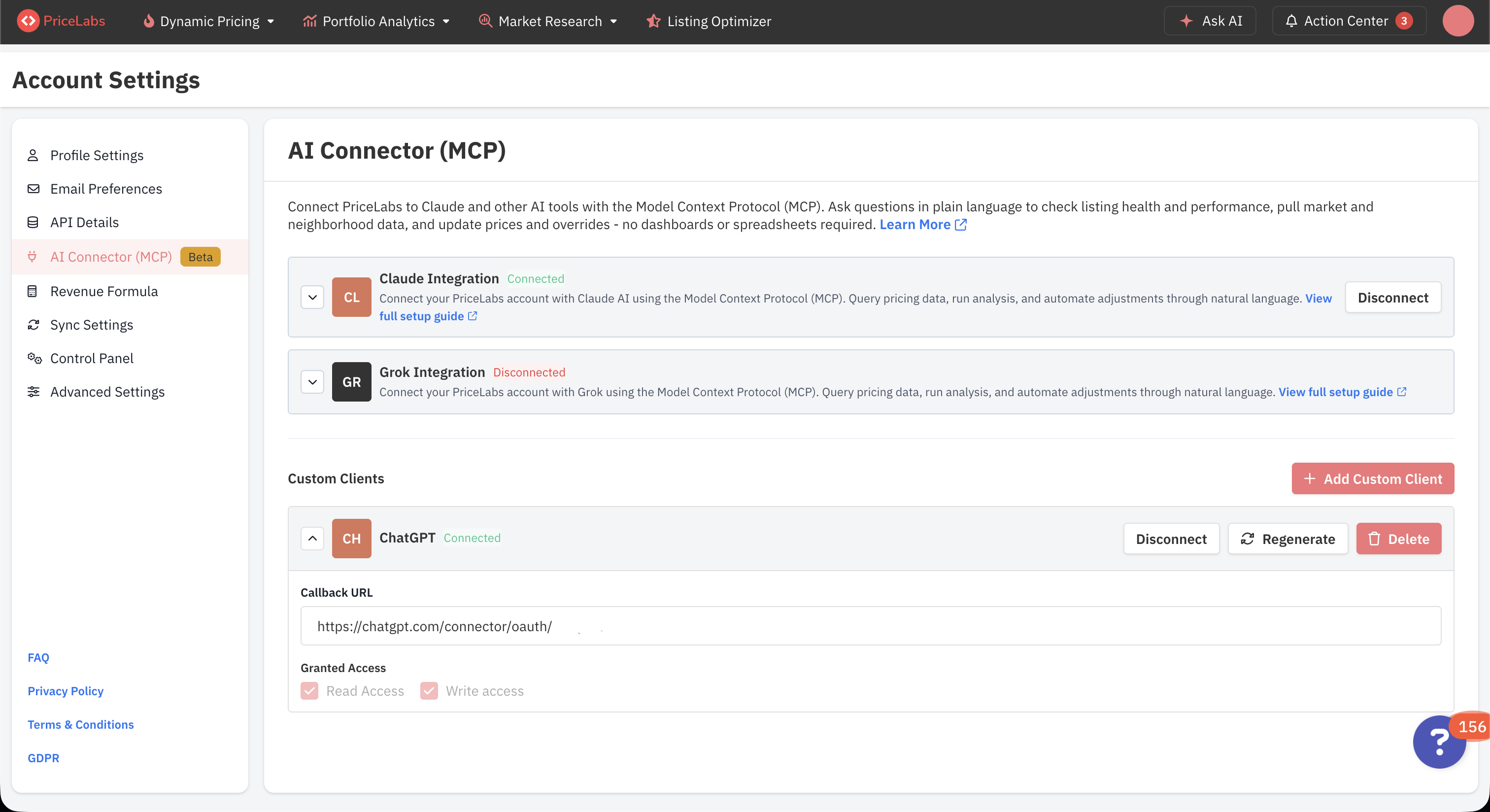Disconnect the Claude Integration

click(1393, 297)
